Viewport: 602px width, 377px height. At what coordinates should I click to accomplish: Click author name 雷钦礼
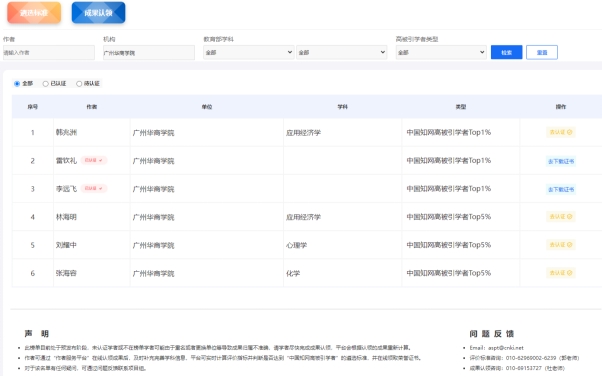click(x=66, y=160)
